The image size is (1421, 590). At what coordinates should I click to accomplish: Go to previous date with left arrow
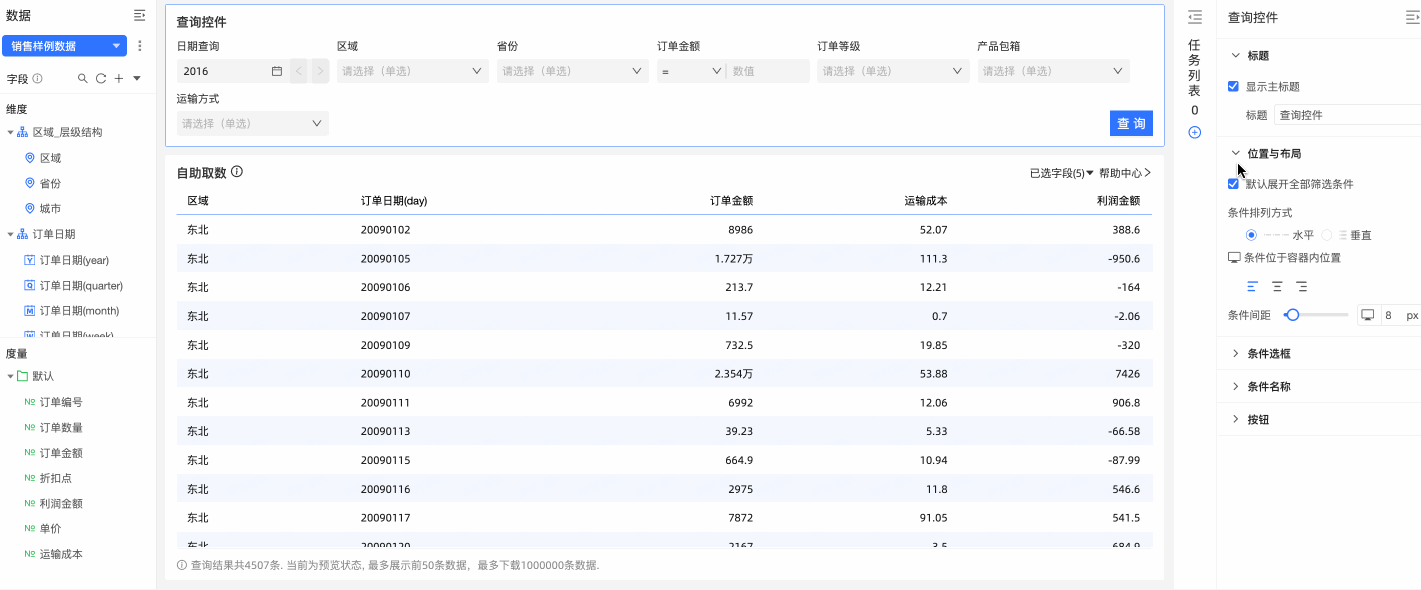point(298,71)
